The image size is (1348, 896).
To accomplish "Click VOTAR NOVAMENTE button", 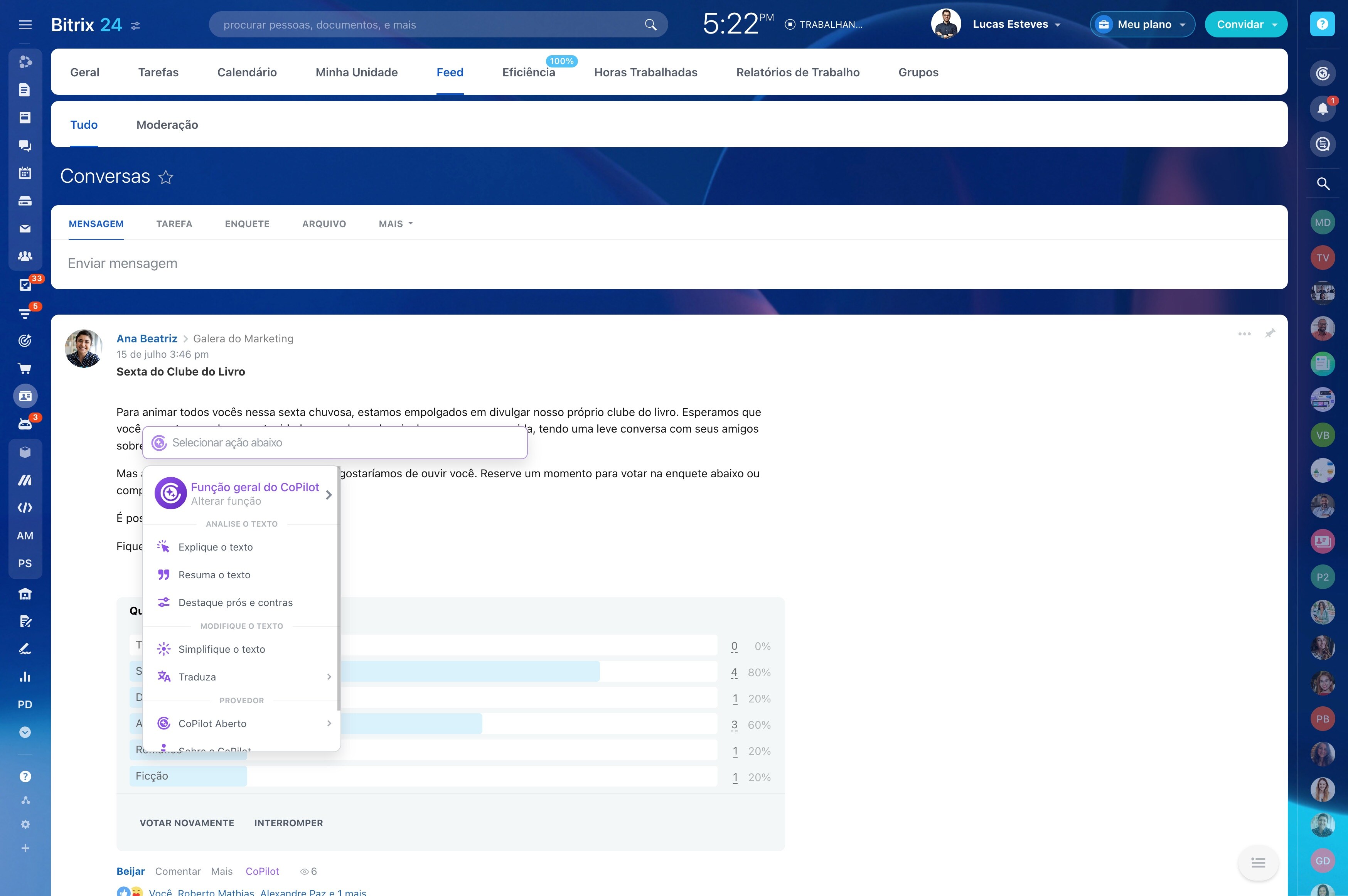I will tap(187, 823).
